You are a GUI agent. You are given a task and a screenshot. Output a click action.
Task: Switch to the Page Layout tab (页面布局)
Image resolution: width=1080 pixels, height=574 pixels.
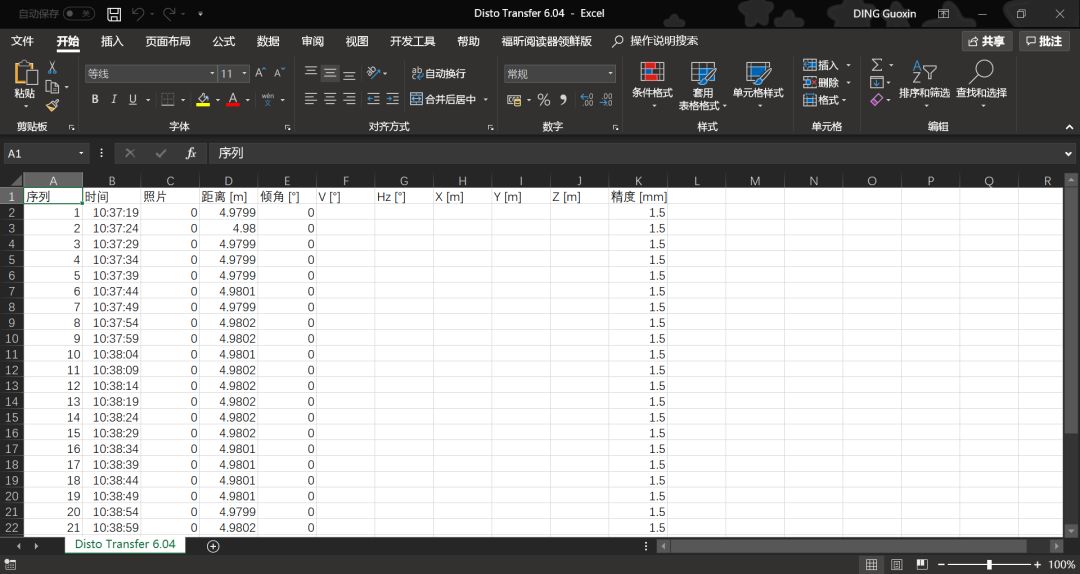click(167, 41)
